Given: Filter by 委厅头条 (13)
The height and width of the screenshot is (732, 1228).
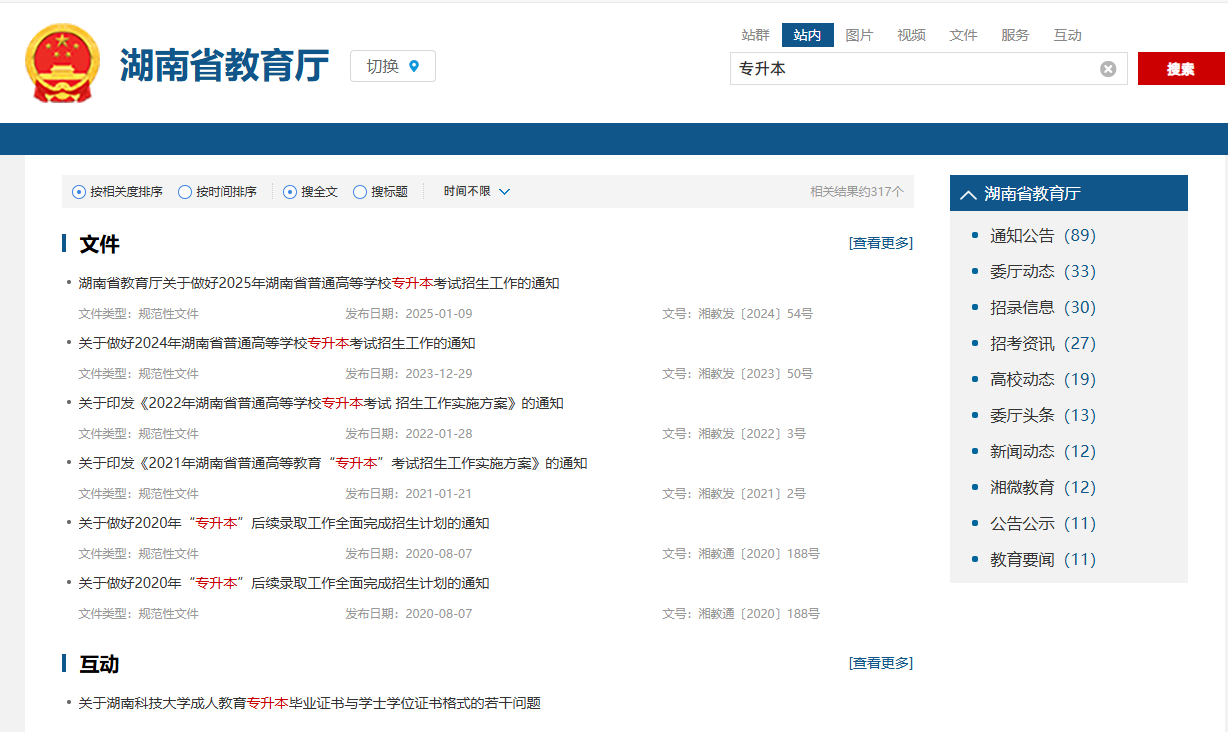Looking at the screenshot, I should point(1043,416).
